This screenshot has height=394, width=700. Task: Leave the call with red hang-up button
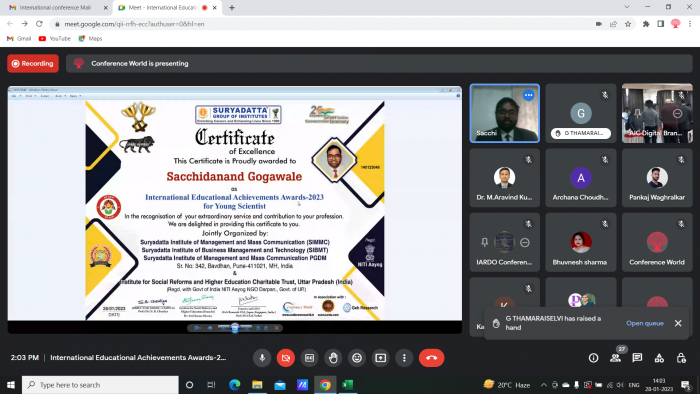pos(431,358)
